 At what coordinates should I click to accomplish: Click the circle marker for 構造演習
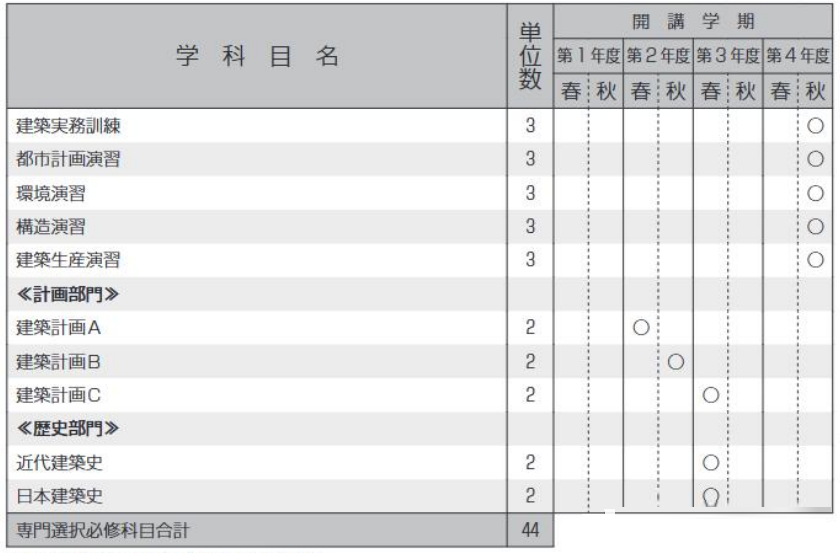click(814, 226)
